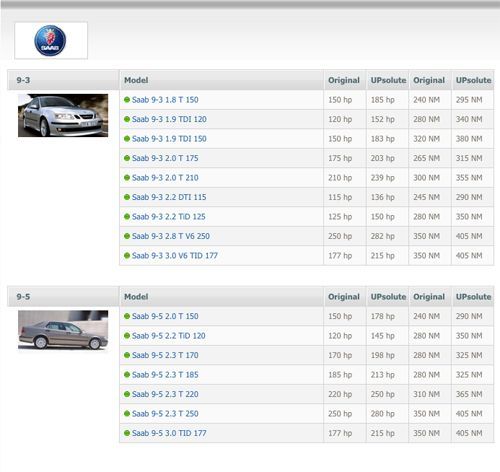Open Saab 9-5 2.2 TiD 120 link
The height and width of the screenshot is (472, 500).
click(x=169, y=336)
